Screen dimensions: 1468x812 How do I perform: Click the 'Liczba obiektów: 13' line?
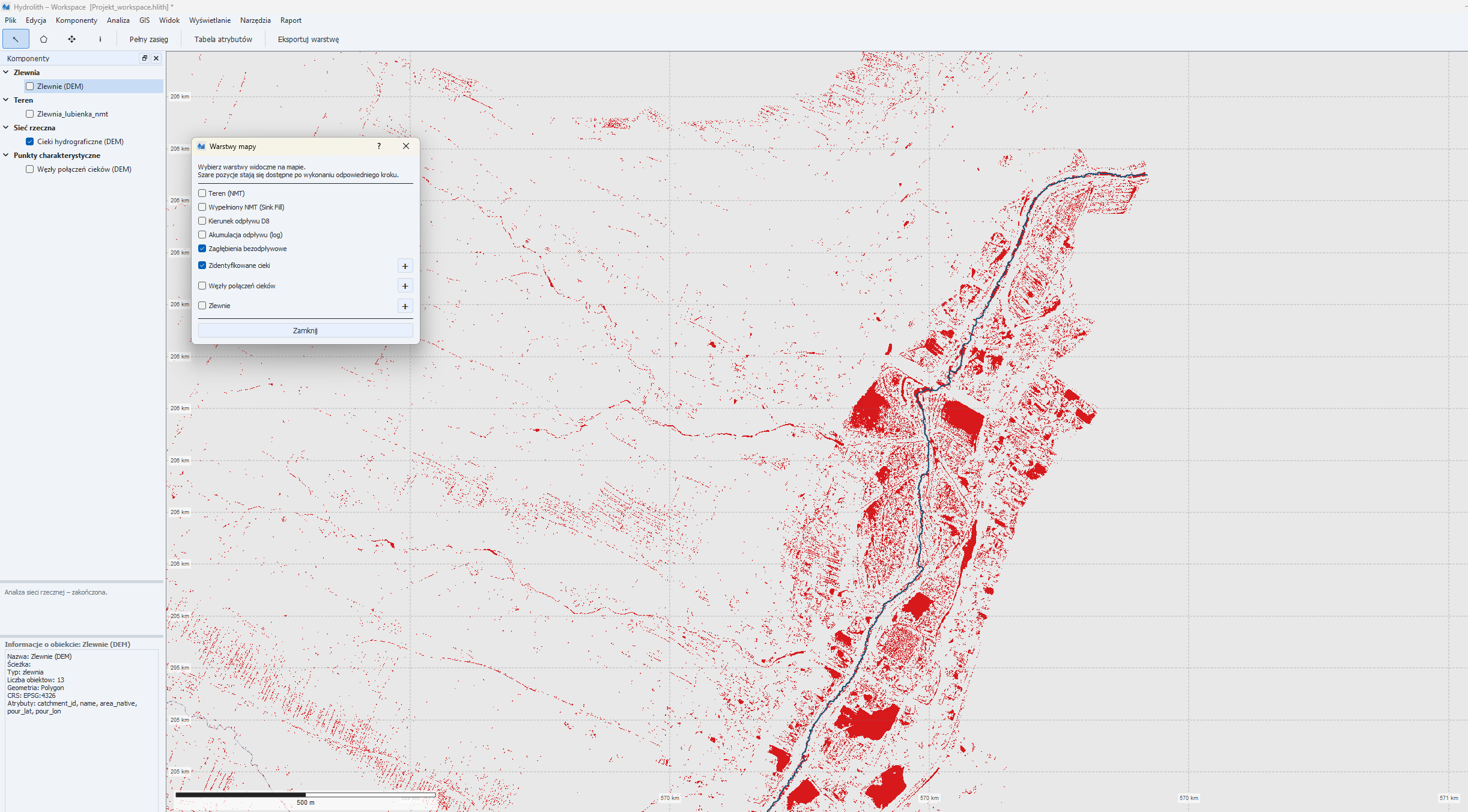pyautogui.click(x=35, y=680)
